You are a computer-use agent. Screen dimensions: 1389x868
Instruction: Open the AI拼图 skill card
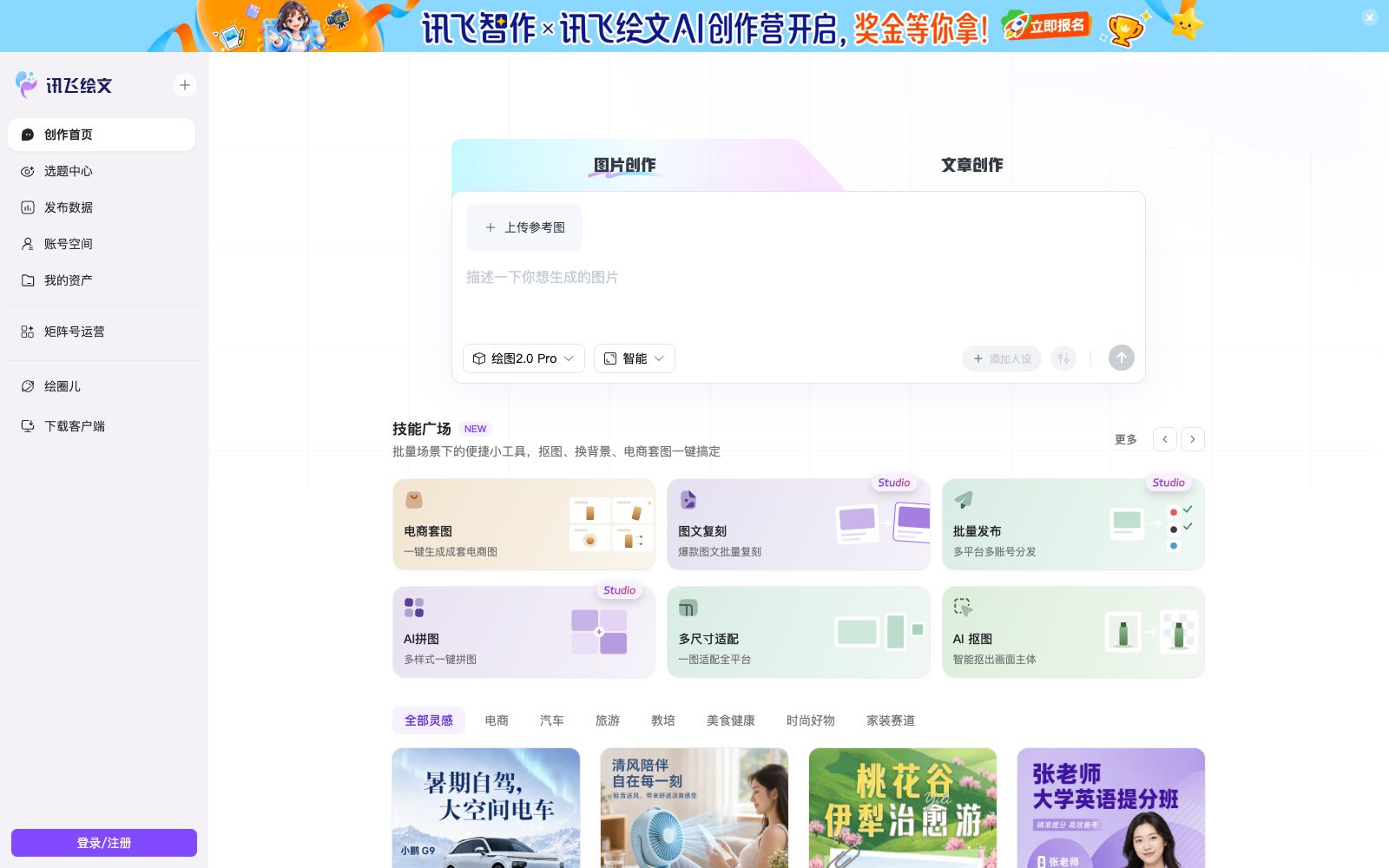(523, 632)
